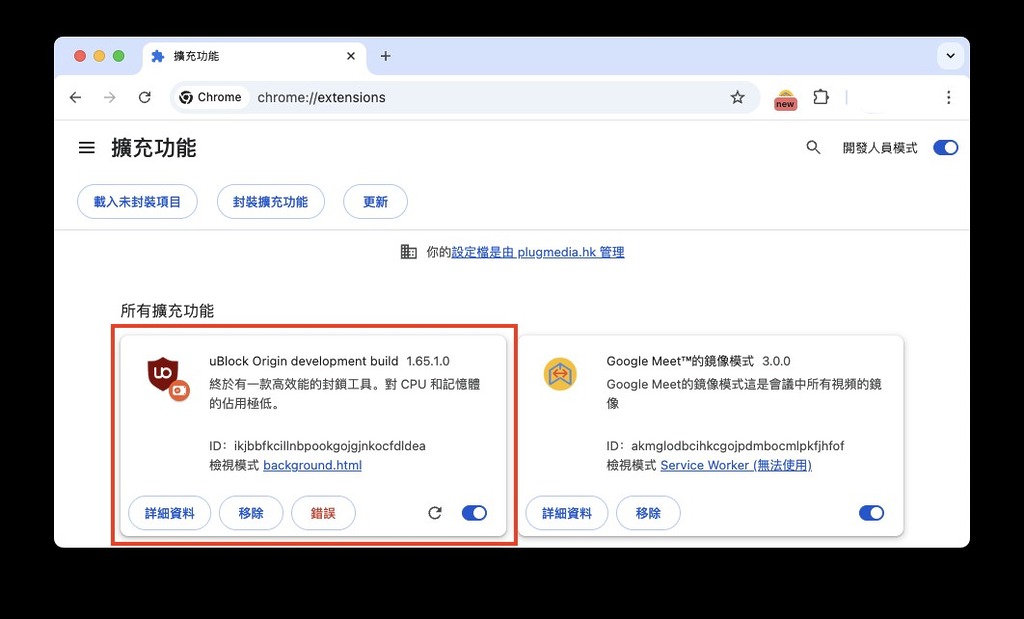Click the 更新 button
Image resolution: width=1024 pixels, height=619 pixels.
[376, 202]
